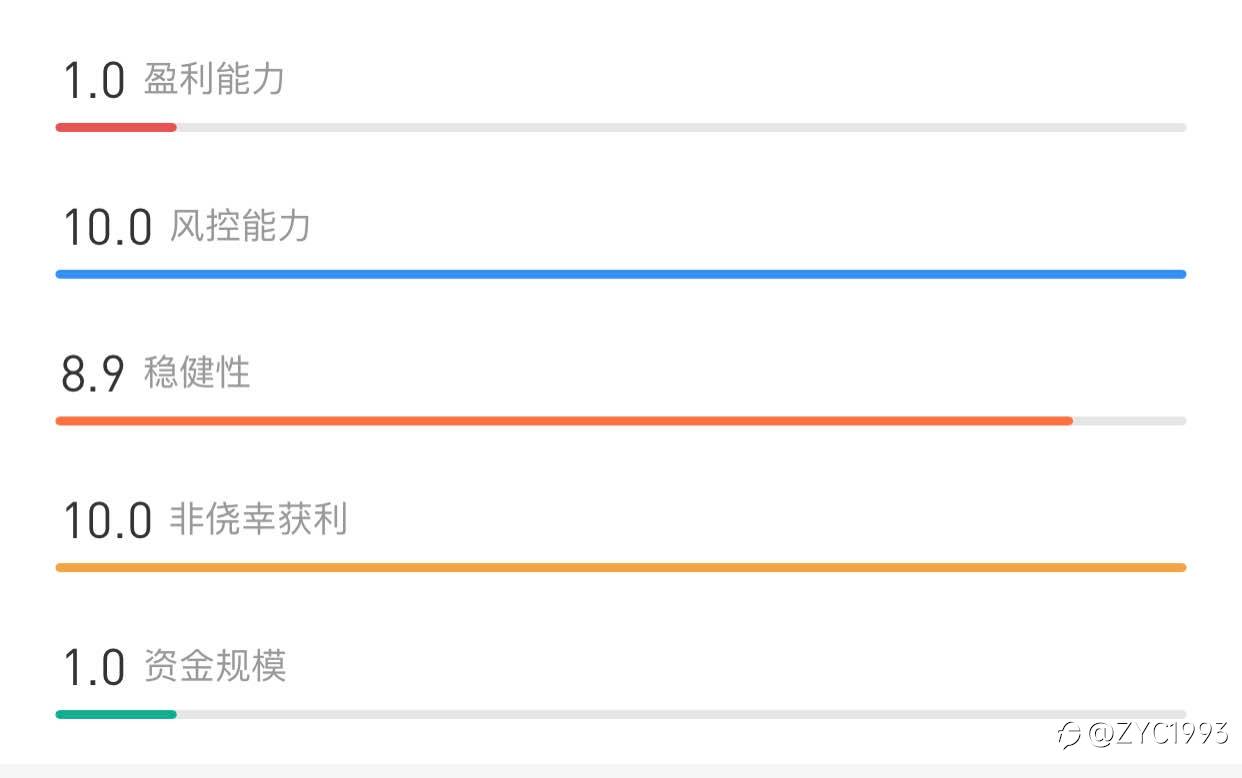Select the 10.0 score beside 风控能力
The image size is (1242, 778).
[x=107, y=228]
